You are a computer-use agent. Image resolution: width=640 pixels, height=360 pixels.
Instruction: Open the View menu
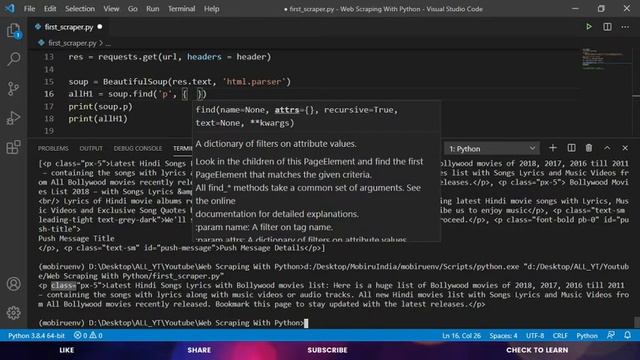click(111, 9)
